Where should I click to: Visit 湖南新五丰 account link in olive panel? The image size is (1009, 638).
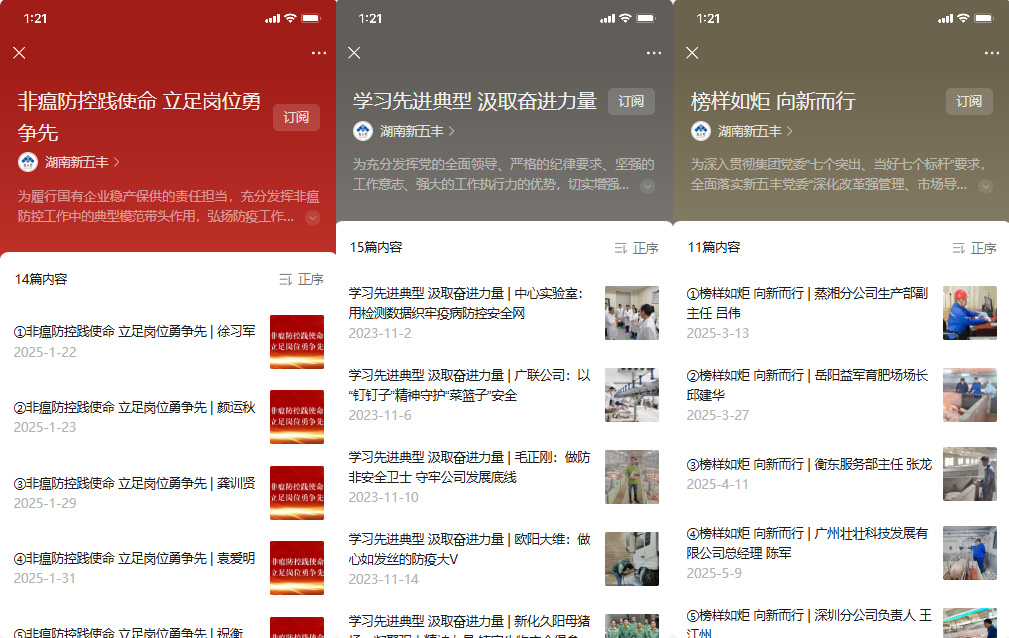[x=755, y=131]
